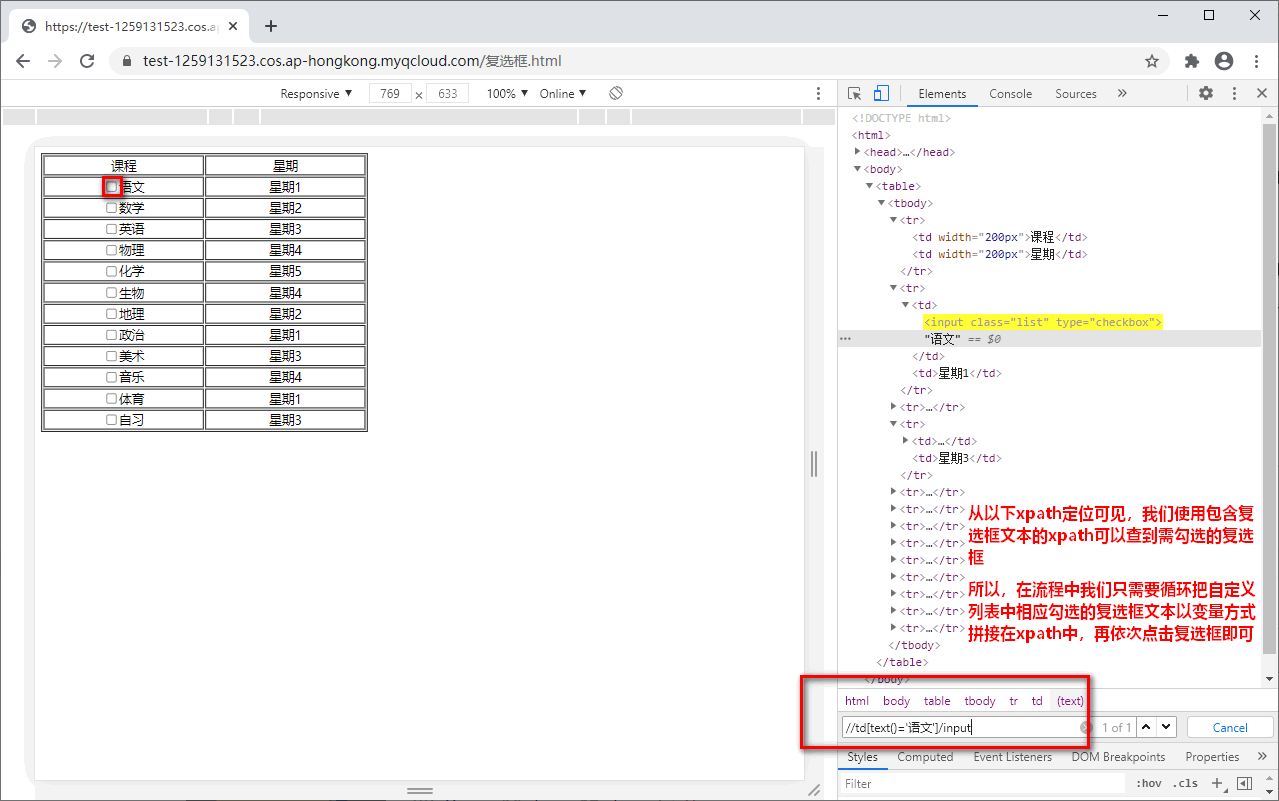
Task: Cancel the element search
Action: 1230,727
